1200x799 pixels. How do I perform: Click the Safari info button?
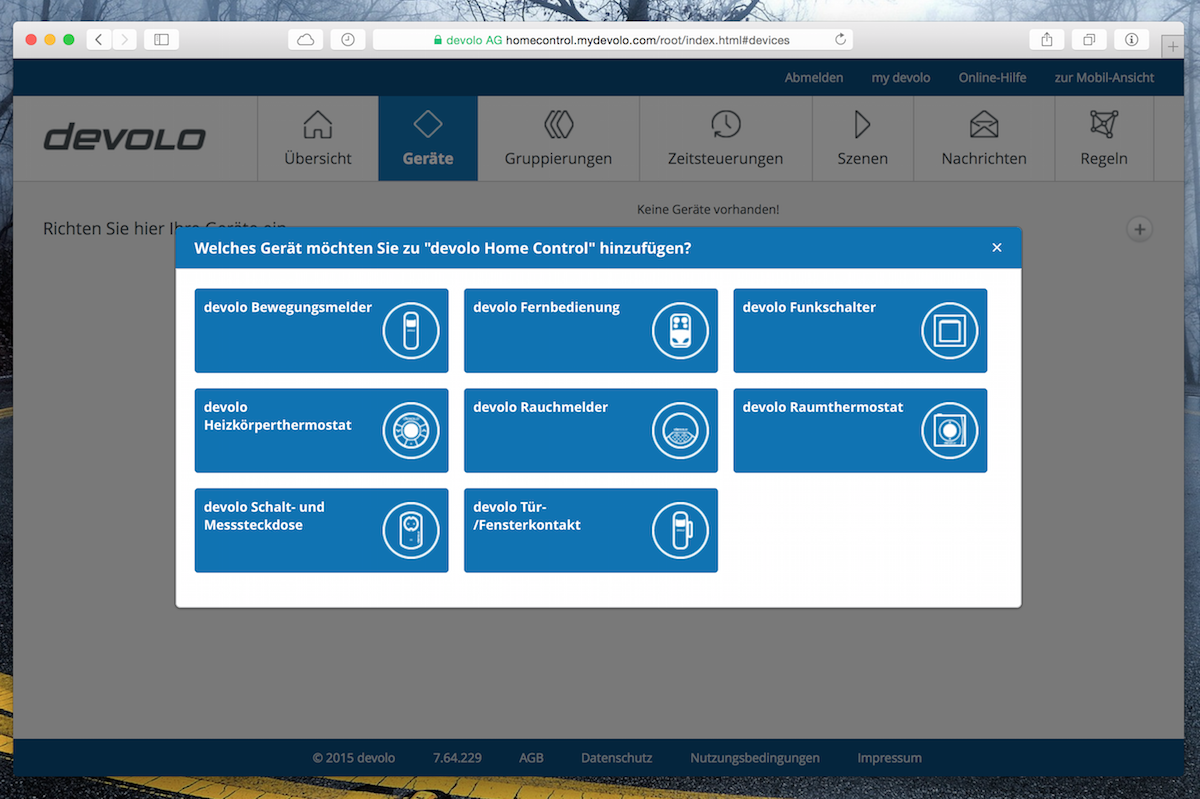coord(1131,39)
